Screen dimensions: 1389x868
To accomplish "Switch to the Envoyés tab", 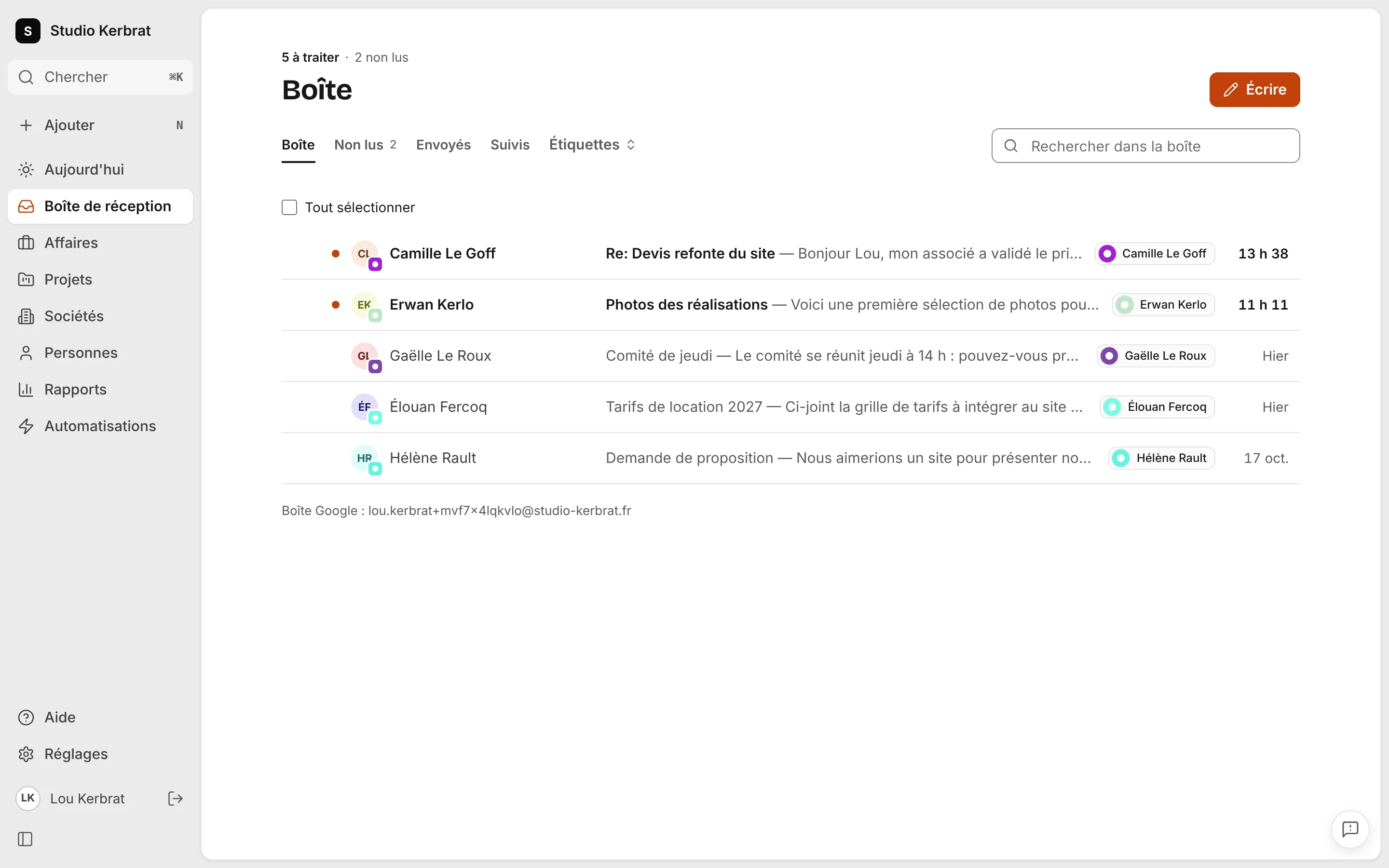I will pos(443,145).
